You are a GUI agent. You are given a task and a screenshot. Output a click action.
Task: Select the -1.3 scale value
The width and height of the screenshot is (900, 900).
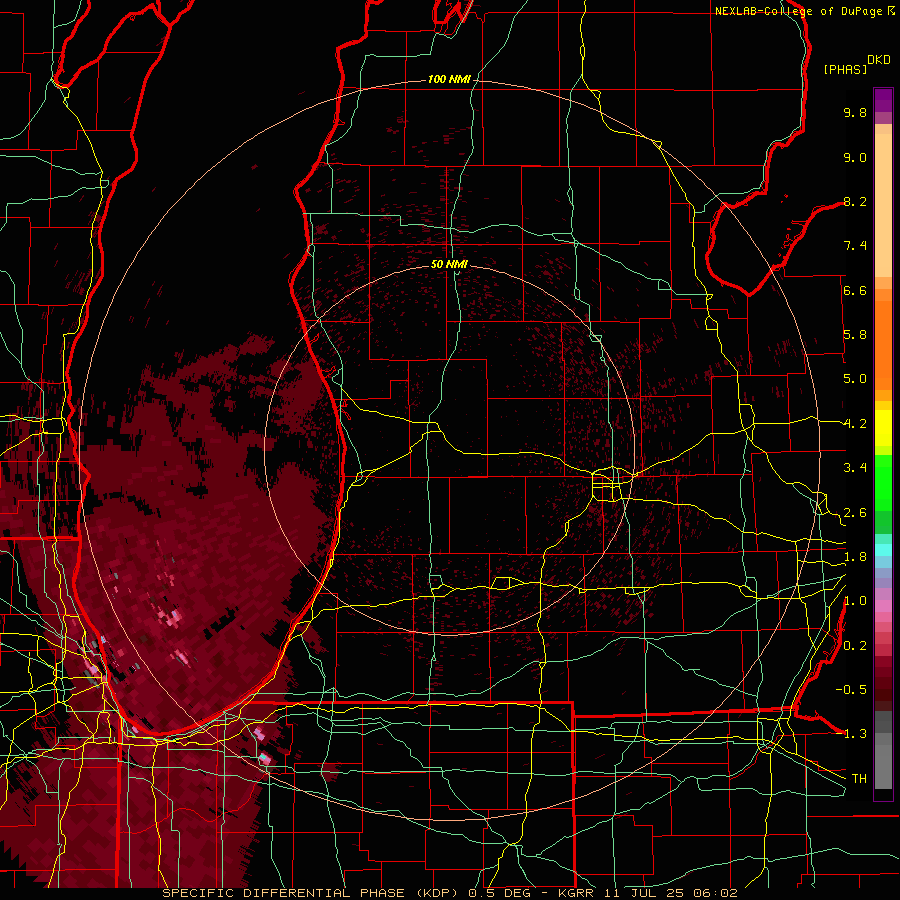(x=851, y=734)
